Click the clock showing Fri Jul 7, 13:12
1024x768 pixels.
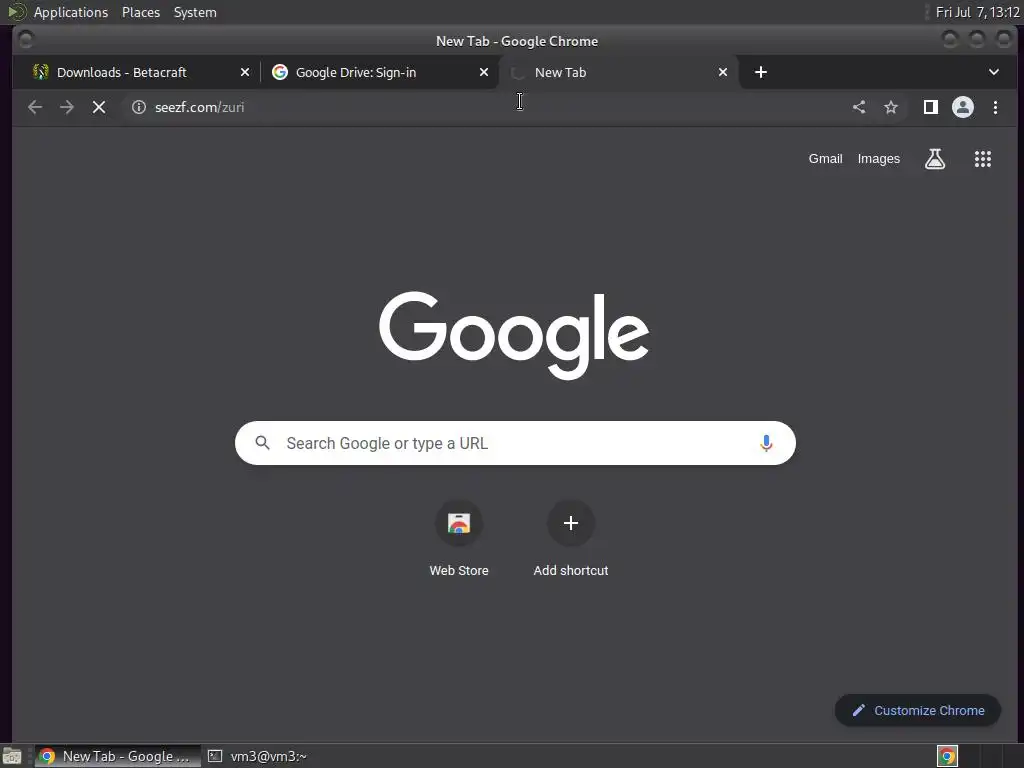pyautogui.click(x=977, y=12)
